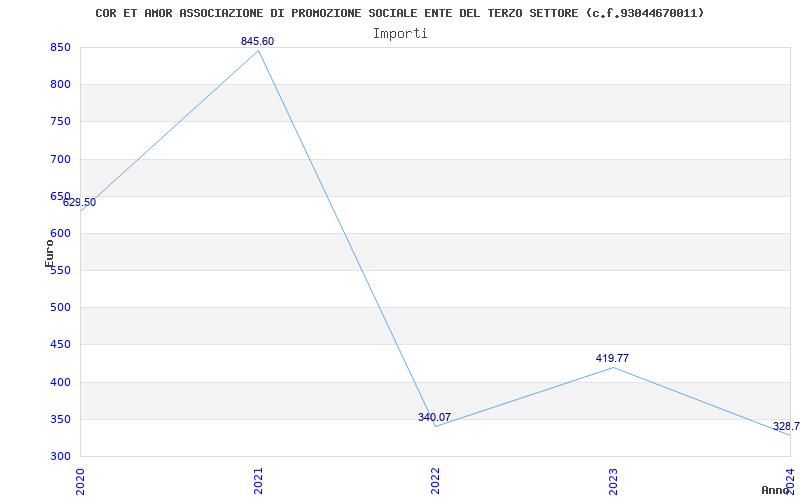Click y-axis tick value 600

(x=60, y=234)
